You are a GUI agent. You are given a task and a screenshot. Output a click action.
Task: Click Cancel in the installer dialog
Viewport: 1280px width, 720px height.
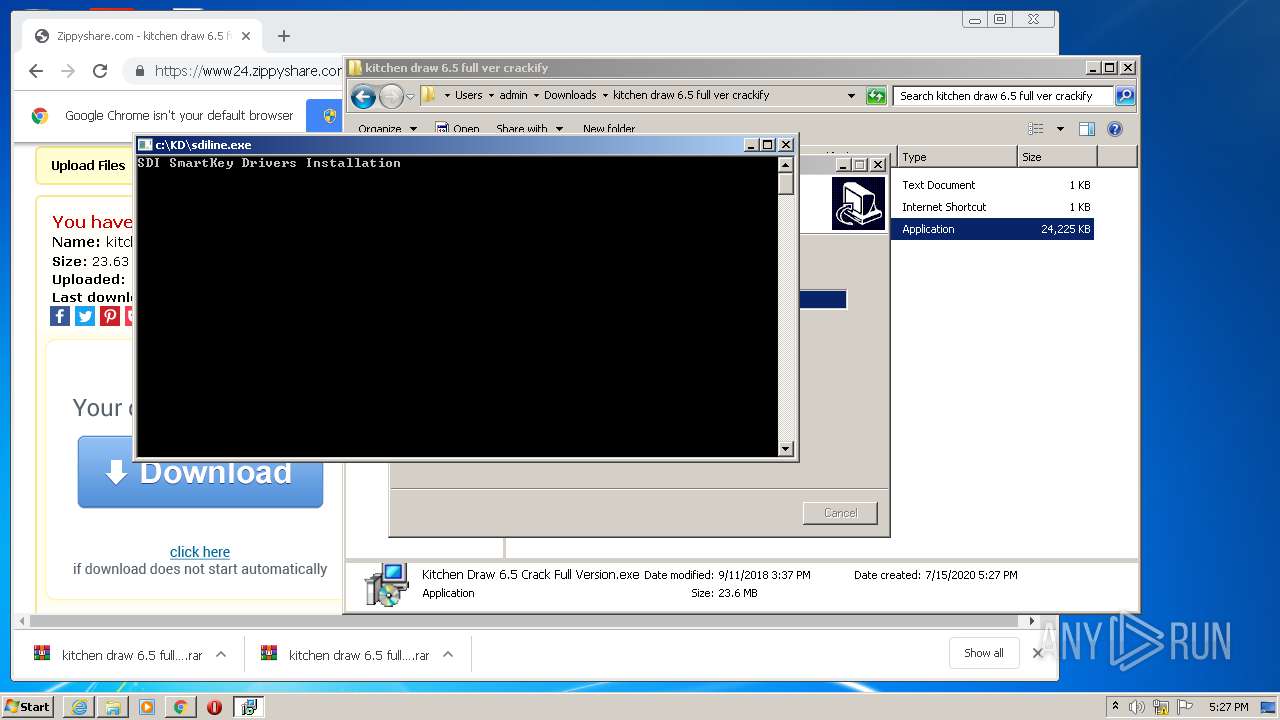pos(840,513)
